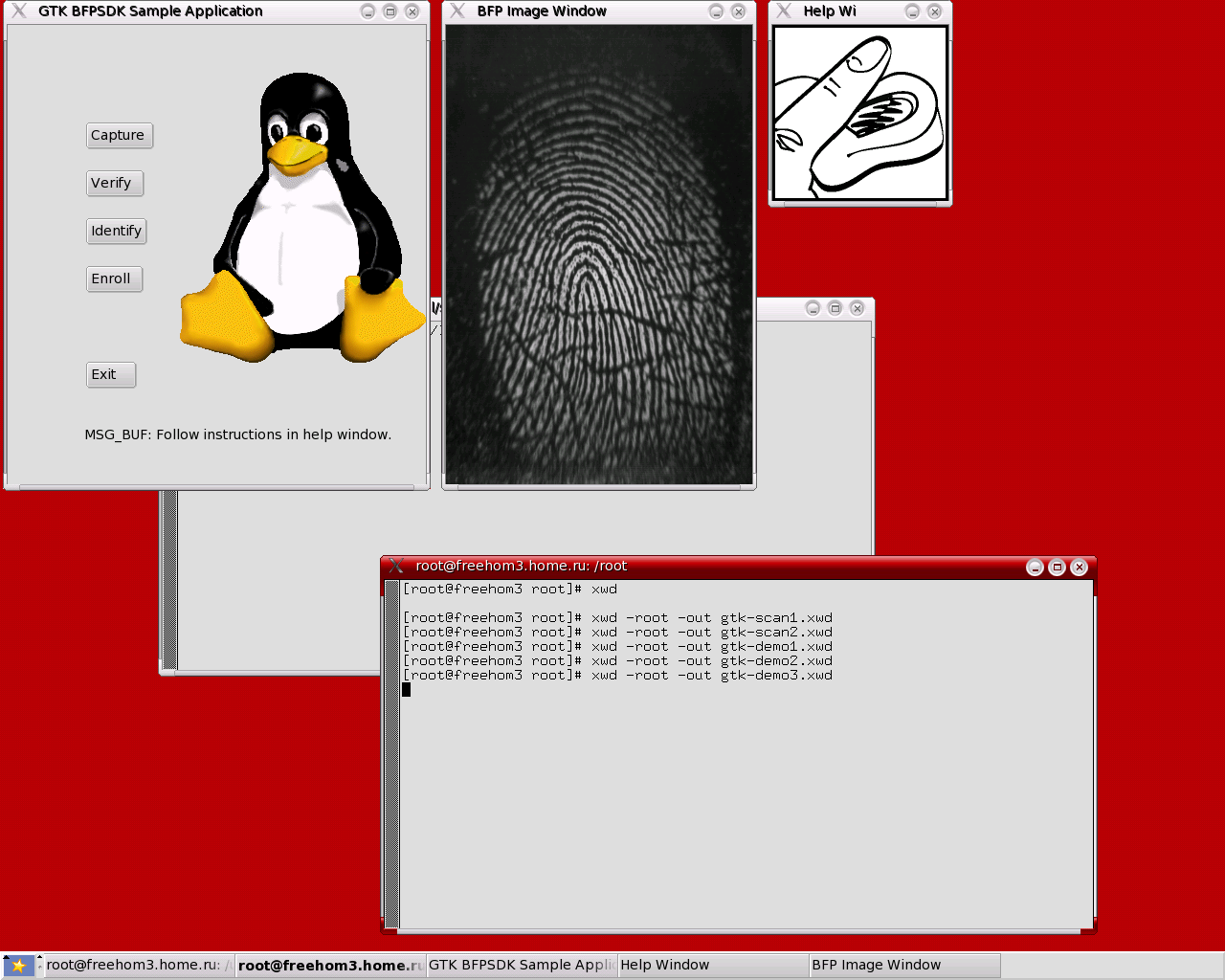The image size is (1225, 980).
Task: Close the Help window
Action: [x=935, y=11]
